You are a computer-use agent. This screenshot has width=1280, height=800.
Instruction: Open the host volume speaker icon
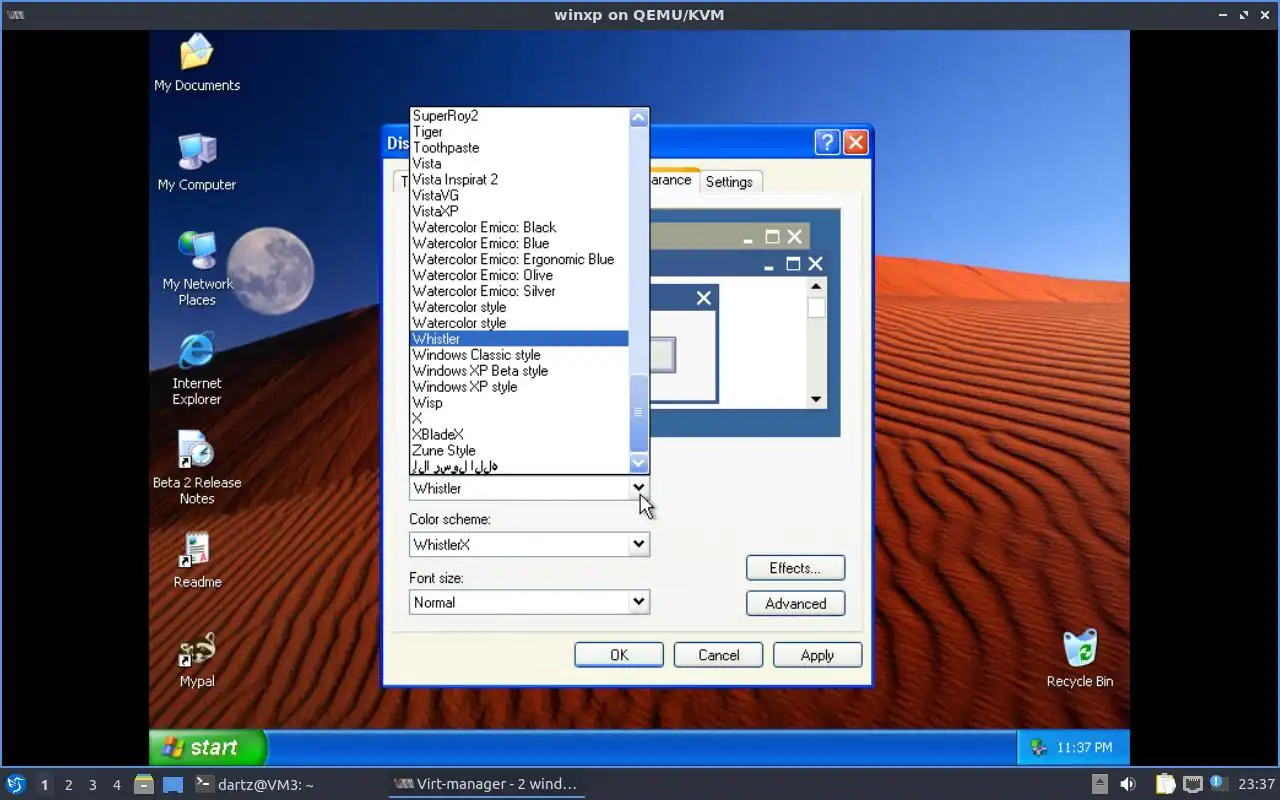(x=1128, y=784)
